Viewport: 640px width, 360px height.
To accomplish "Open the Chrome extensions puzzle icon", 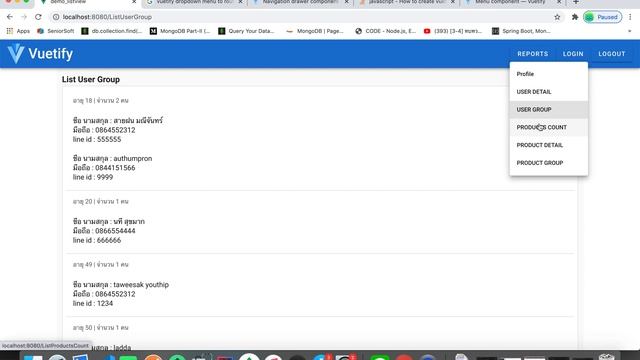I will [575, 17].
